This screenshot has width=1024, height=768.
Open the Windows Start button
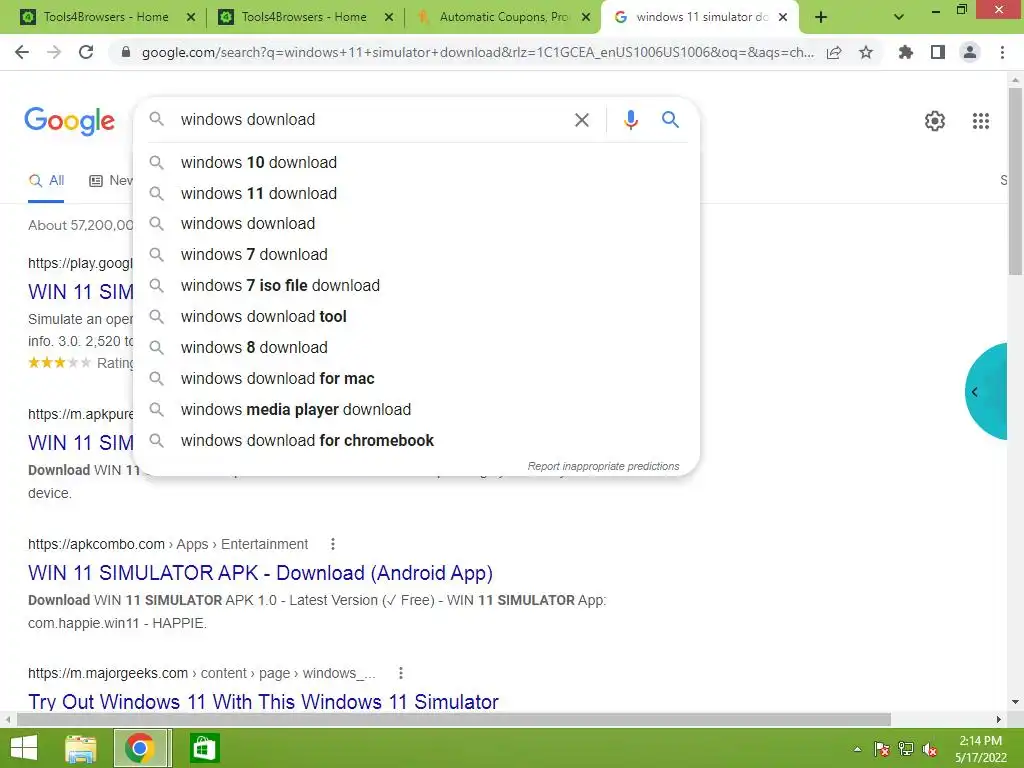pyautogui.click(x=24, y=748)
